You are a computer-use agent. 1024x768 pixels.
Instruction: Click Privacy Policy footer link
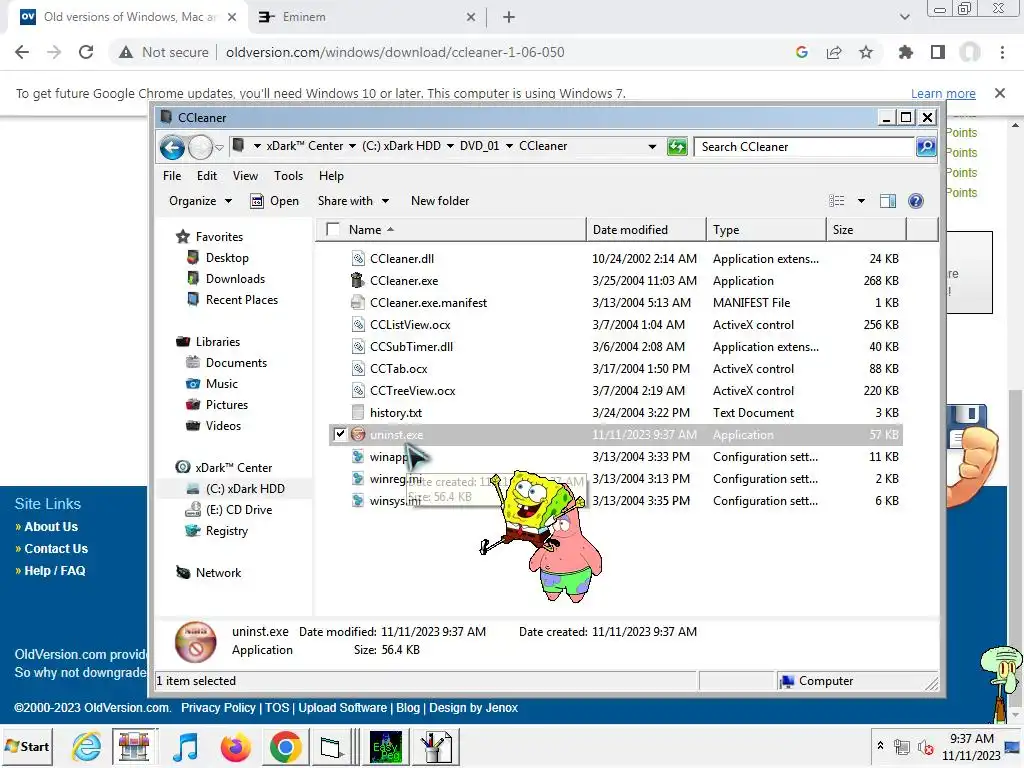point(218,708)
